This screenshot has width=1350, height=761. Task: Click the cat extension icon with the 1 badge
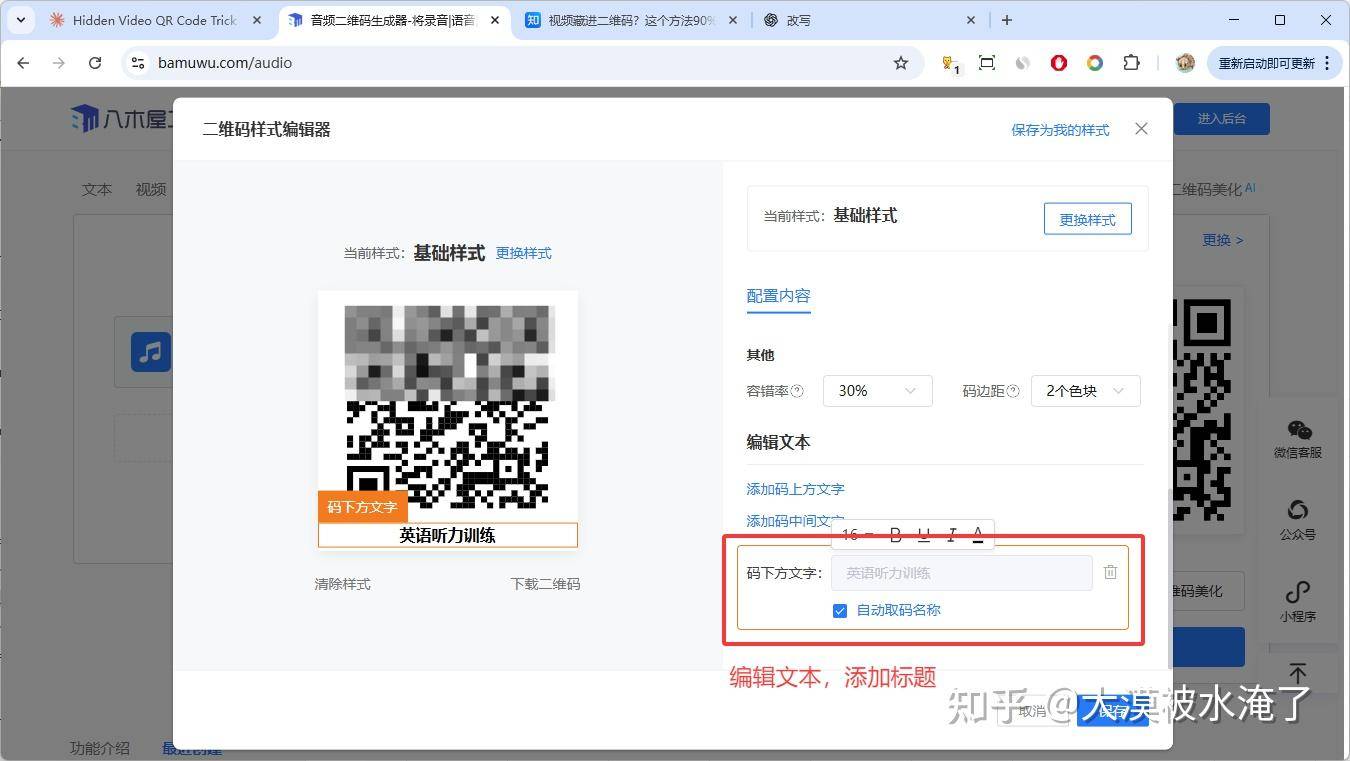coord(950,63)
